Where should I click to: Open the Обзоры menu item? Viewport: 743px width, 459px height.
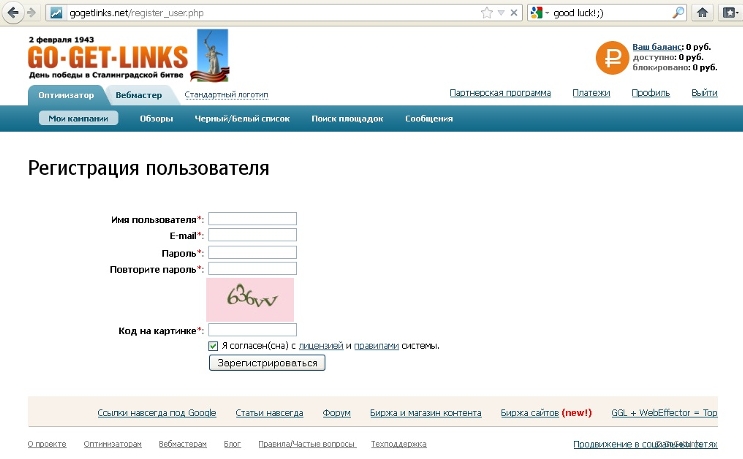click(156, 118)
